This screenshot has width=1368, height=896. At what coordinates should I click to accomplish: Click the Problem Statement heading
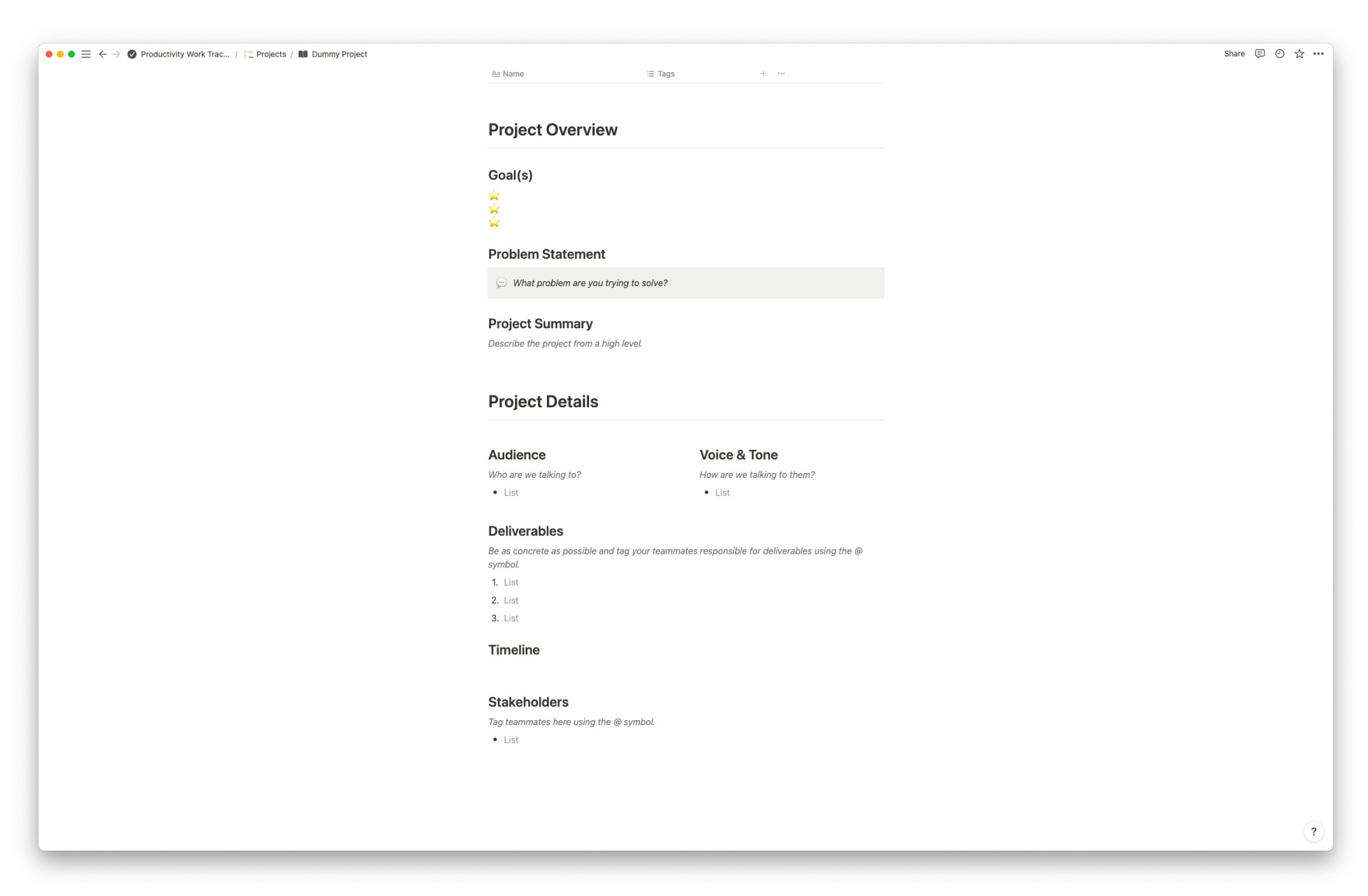pyautogui.click(x=546, y=254)
